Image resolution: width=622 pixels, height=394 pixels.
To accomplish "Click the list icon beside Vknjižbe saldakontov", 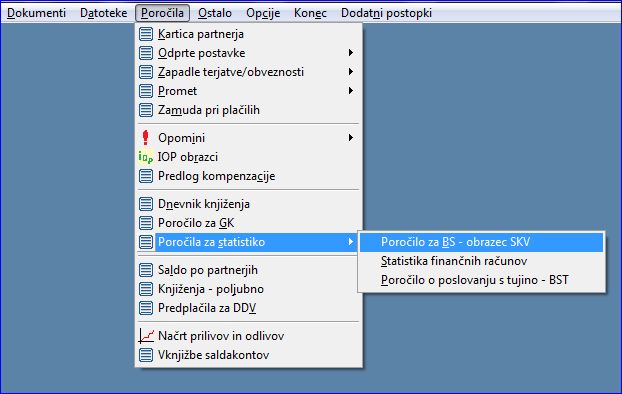I will (x=146, y=355).
